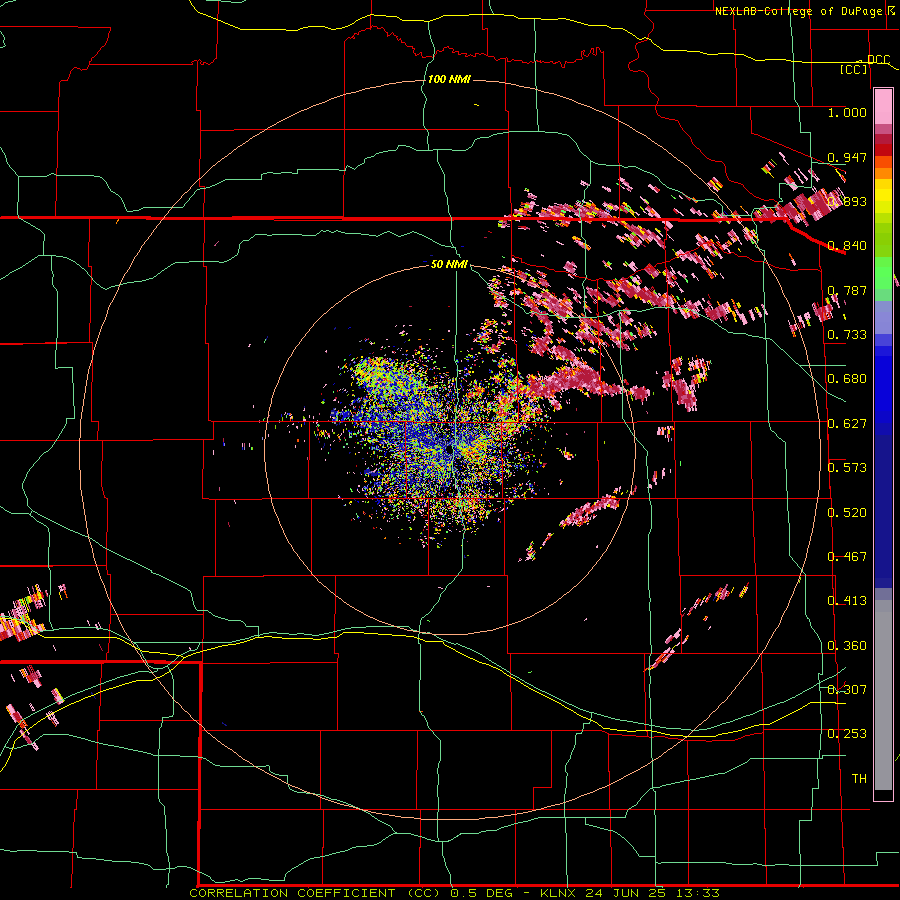The width and height of the screenshot is (900, 900).
Task: Click the 0.5 DEG elevation text
Action: tap(481, 893)
